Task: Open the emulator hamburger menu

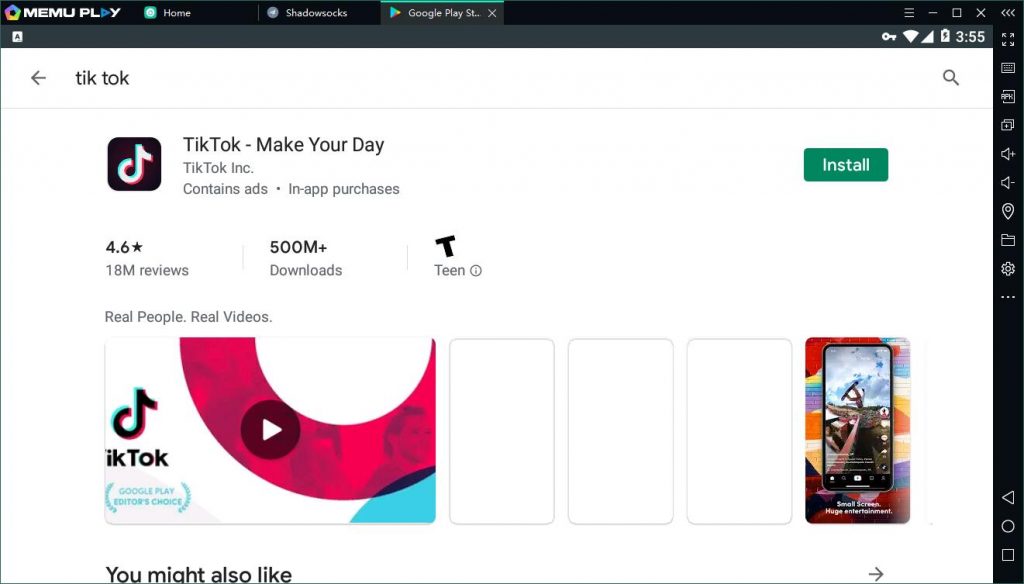Action: point(909,13)
